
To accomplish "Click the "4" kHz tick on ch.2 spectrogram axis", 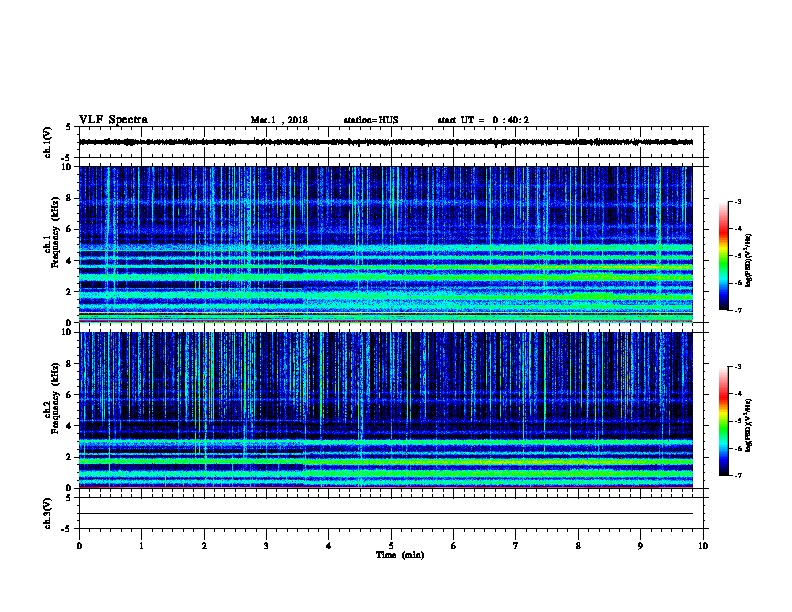I will 69,426.
